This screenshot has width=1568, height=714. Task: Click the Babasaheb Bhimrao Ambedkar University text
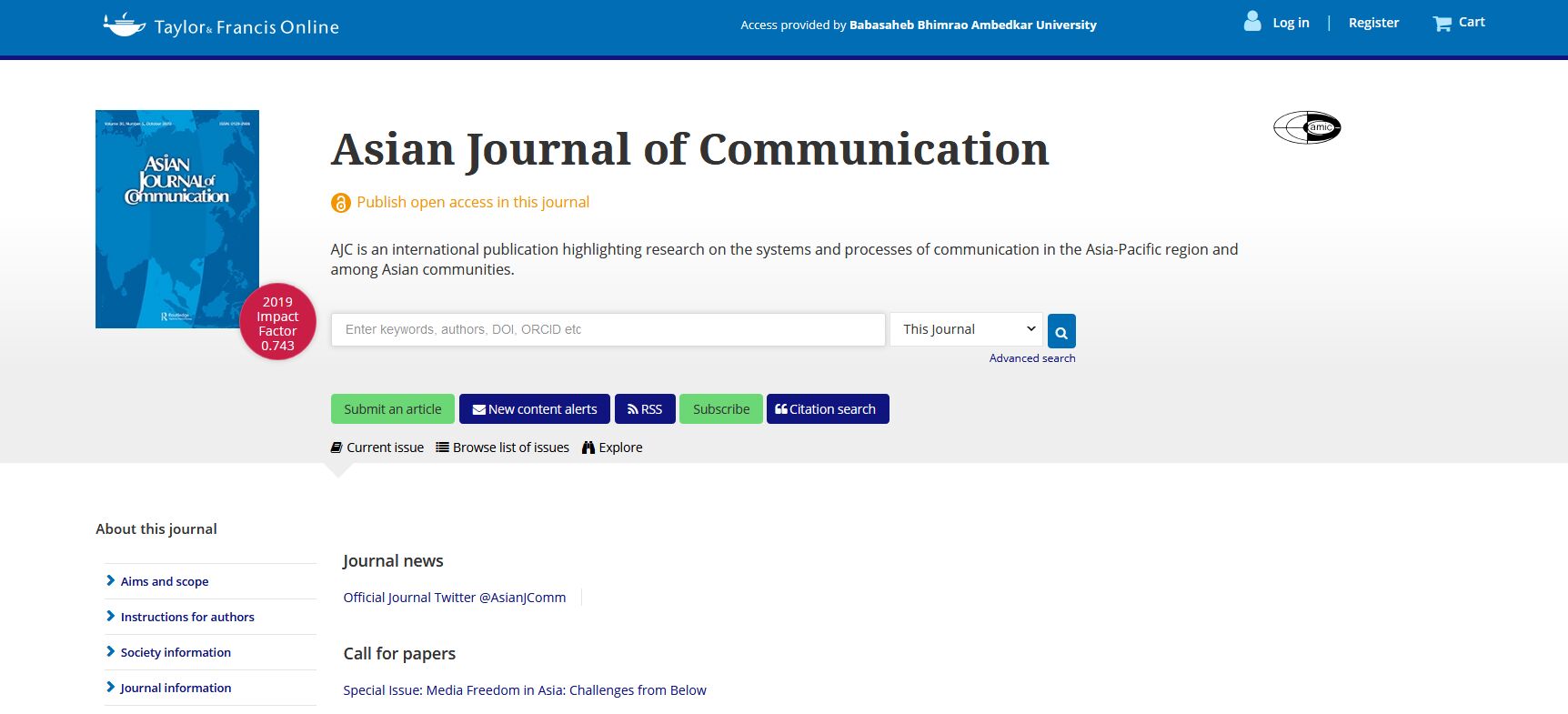point(973,25)
